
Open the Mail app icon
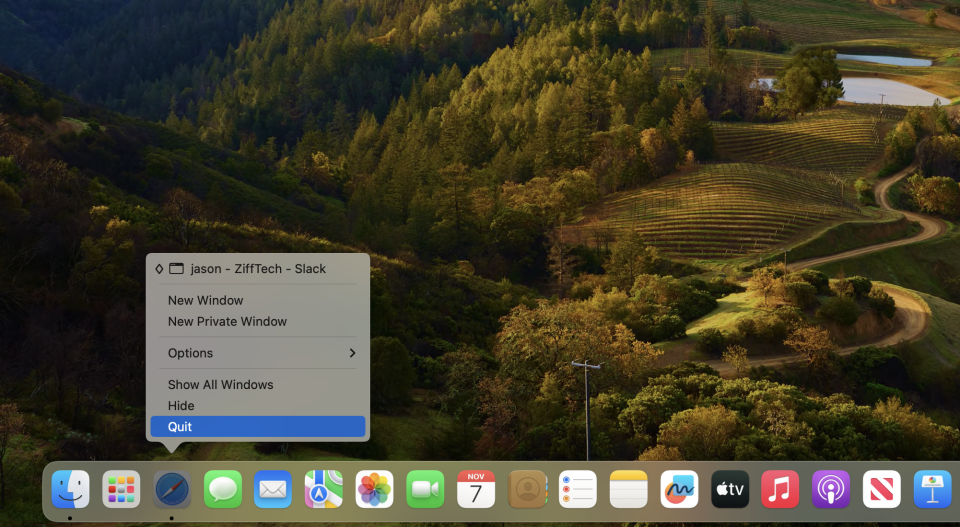(x=273, y=489)
